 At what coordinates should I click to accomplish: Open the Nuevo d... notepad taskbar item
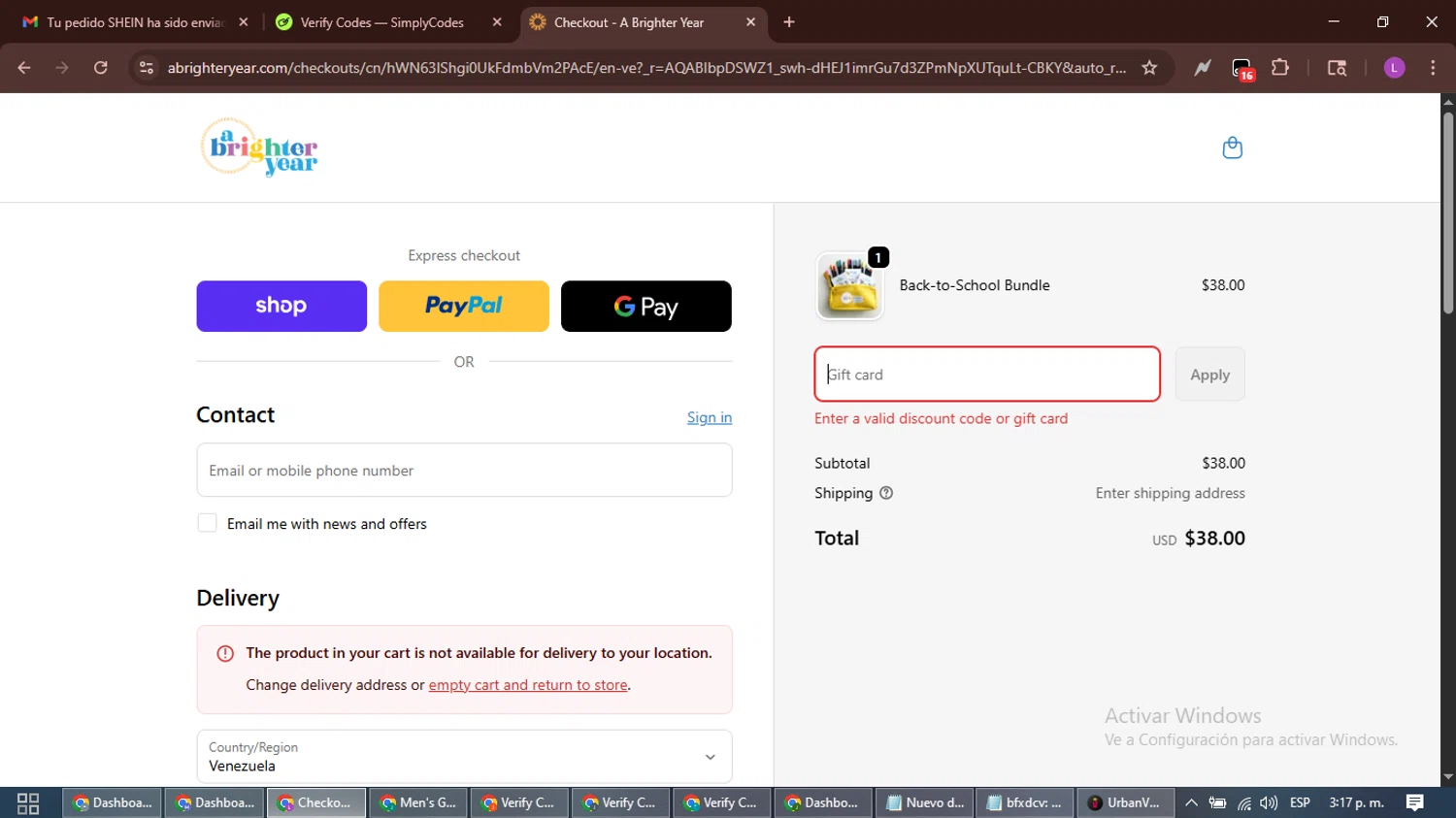click(x=925, y=802)
